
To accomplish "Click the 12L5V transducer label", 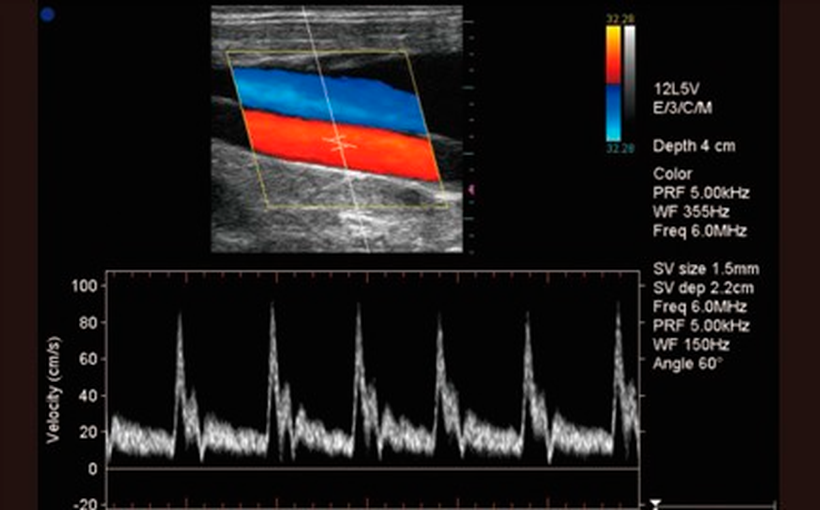I will point(675,88).
